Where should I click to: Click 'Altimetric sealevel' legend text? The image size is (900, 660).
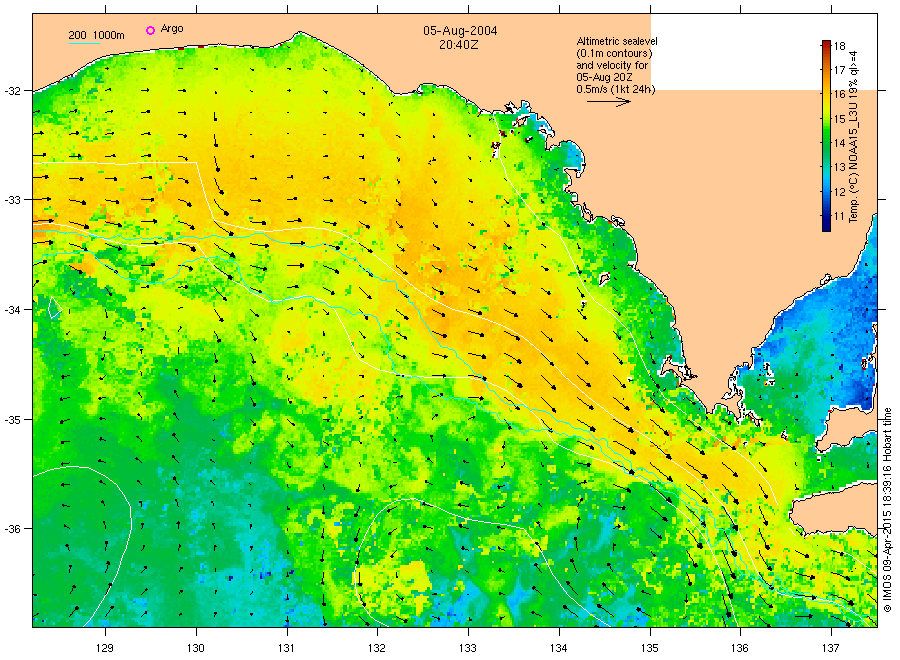617,41
